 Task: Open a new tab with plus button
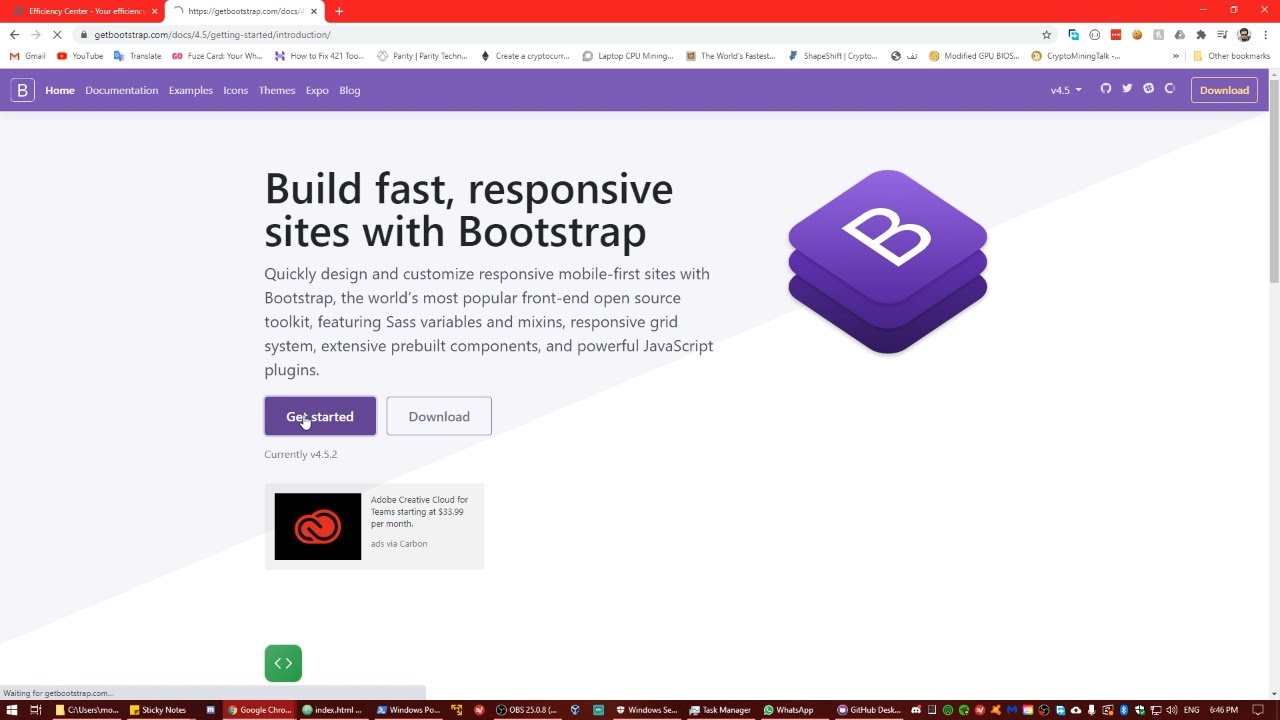[339, 11]
